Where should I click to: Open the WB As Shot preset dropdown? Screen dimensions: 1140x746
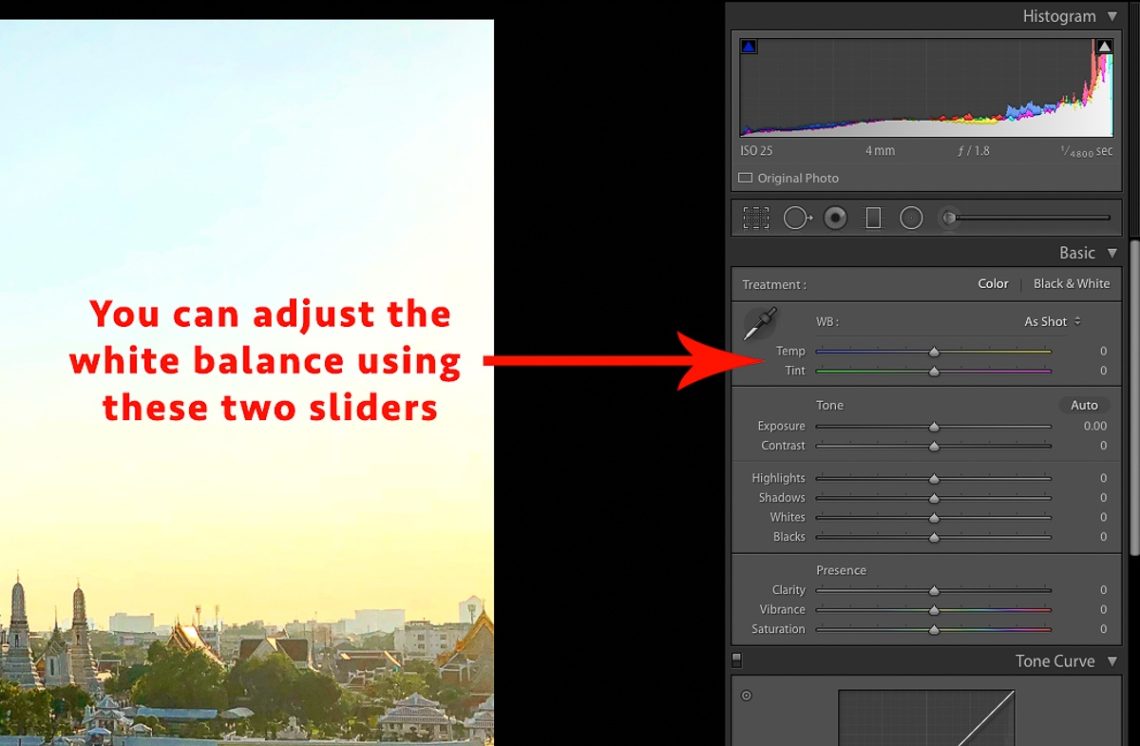click(1052, 322)
